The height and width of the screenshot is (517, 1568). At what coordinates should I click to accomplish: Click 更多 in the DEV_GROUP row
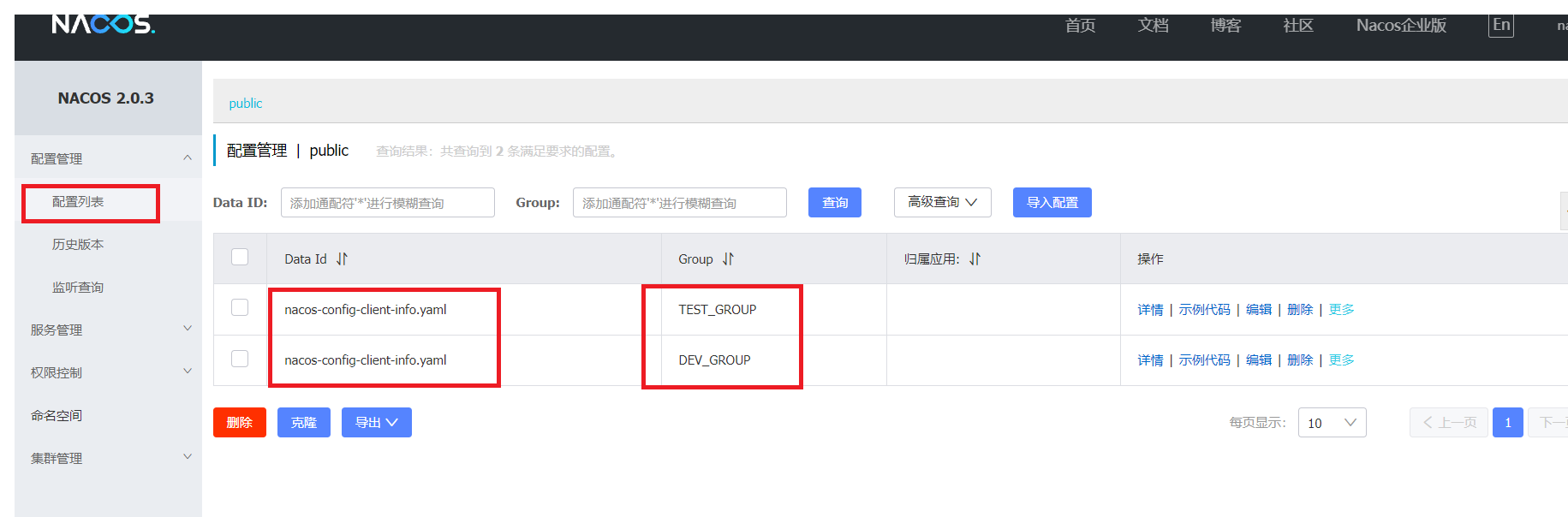click(1341, 360)
